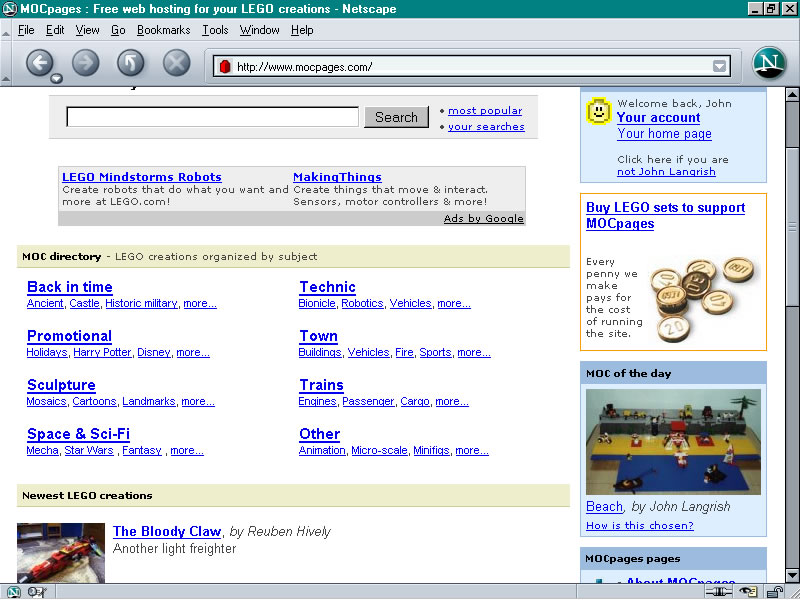Reload the page with the Reload button

click(x=131, y=63)
